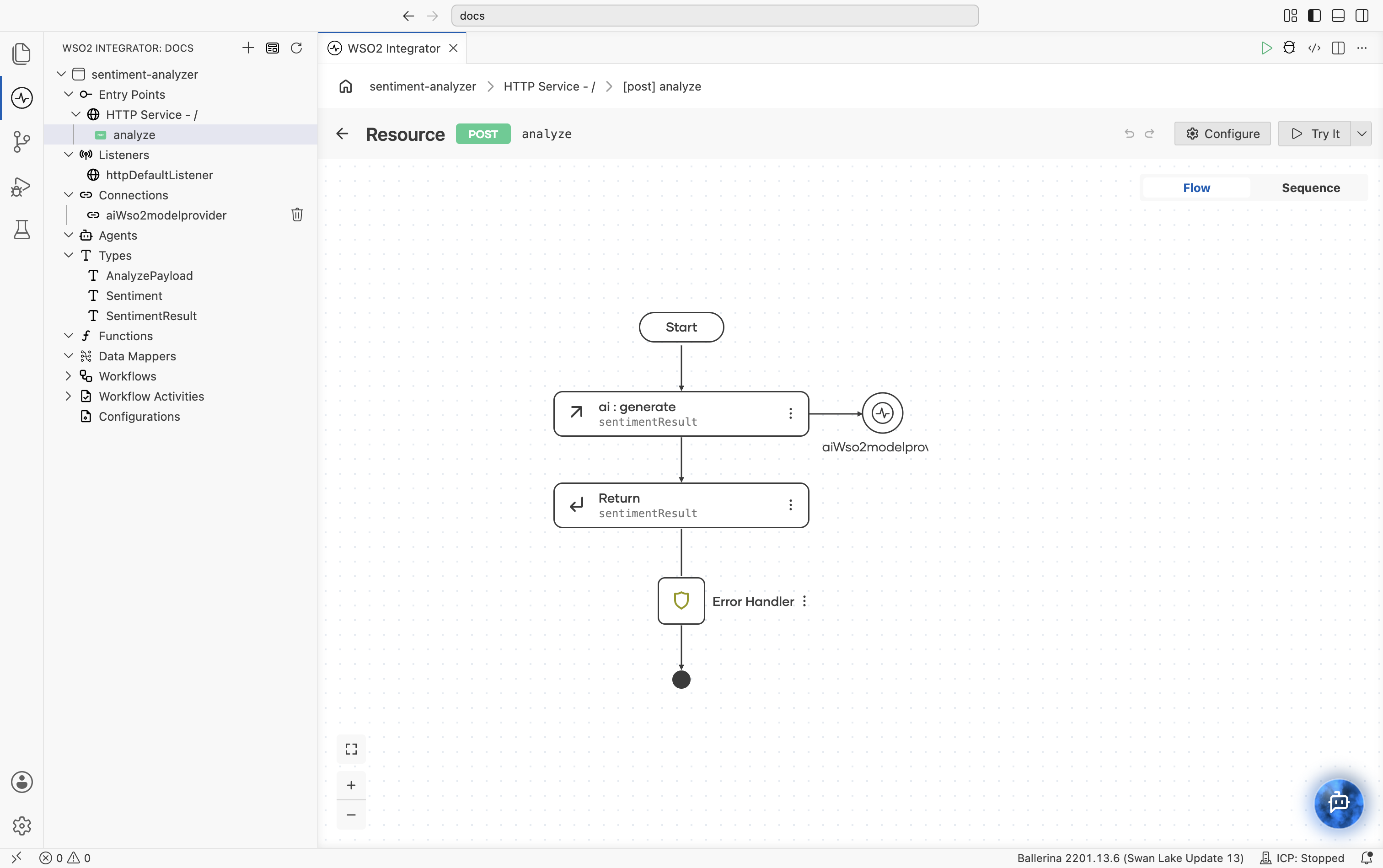
Task: Click the debug bug icon in editor toolbar
Action: 1289,48
